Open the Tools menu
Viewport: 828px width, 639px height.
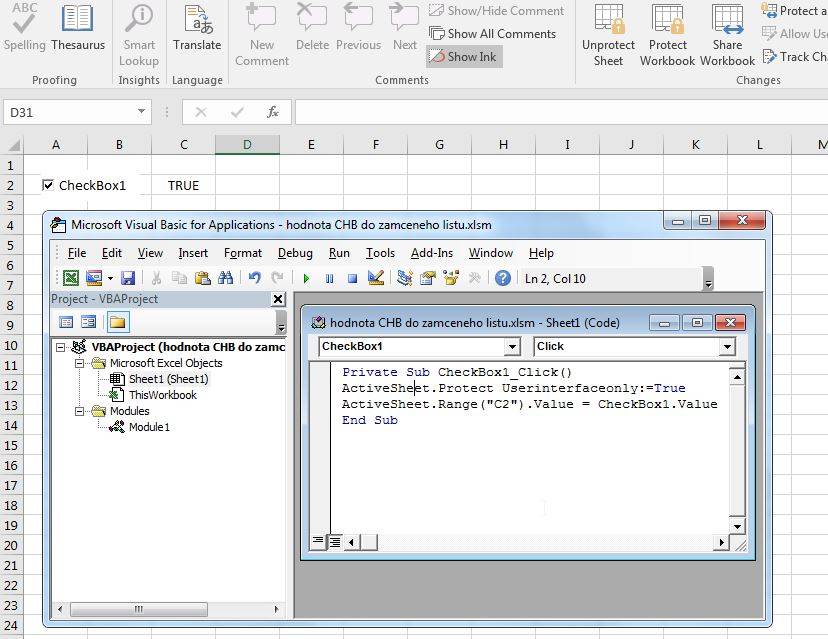click(380, 253)
